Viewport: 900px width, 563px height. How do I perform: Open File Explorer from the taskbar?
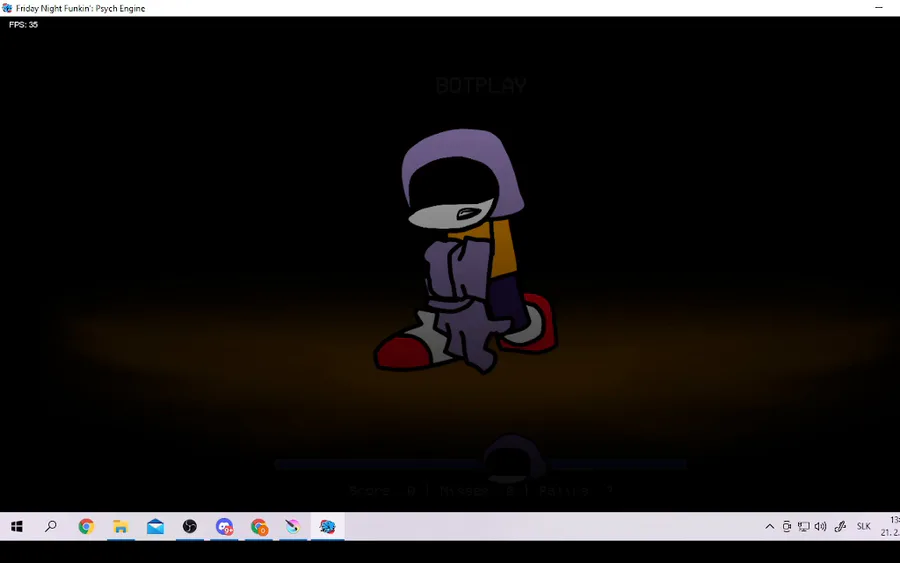point(121,526)
